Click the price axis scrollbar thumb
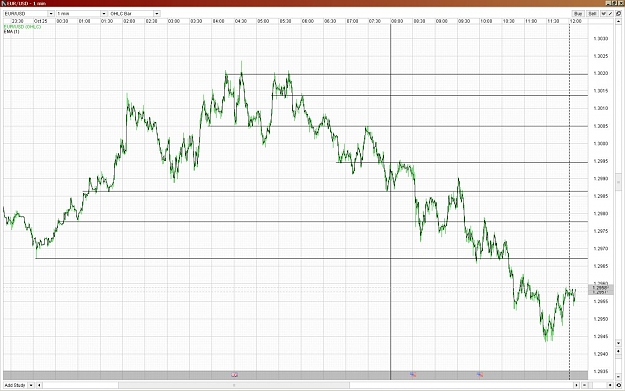The height and width of the screenshot is (391, 625). click(x=619, y=182)
